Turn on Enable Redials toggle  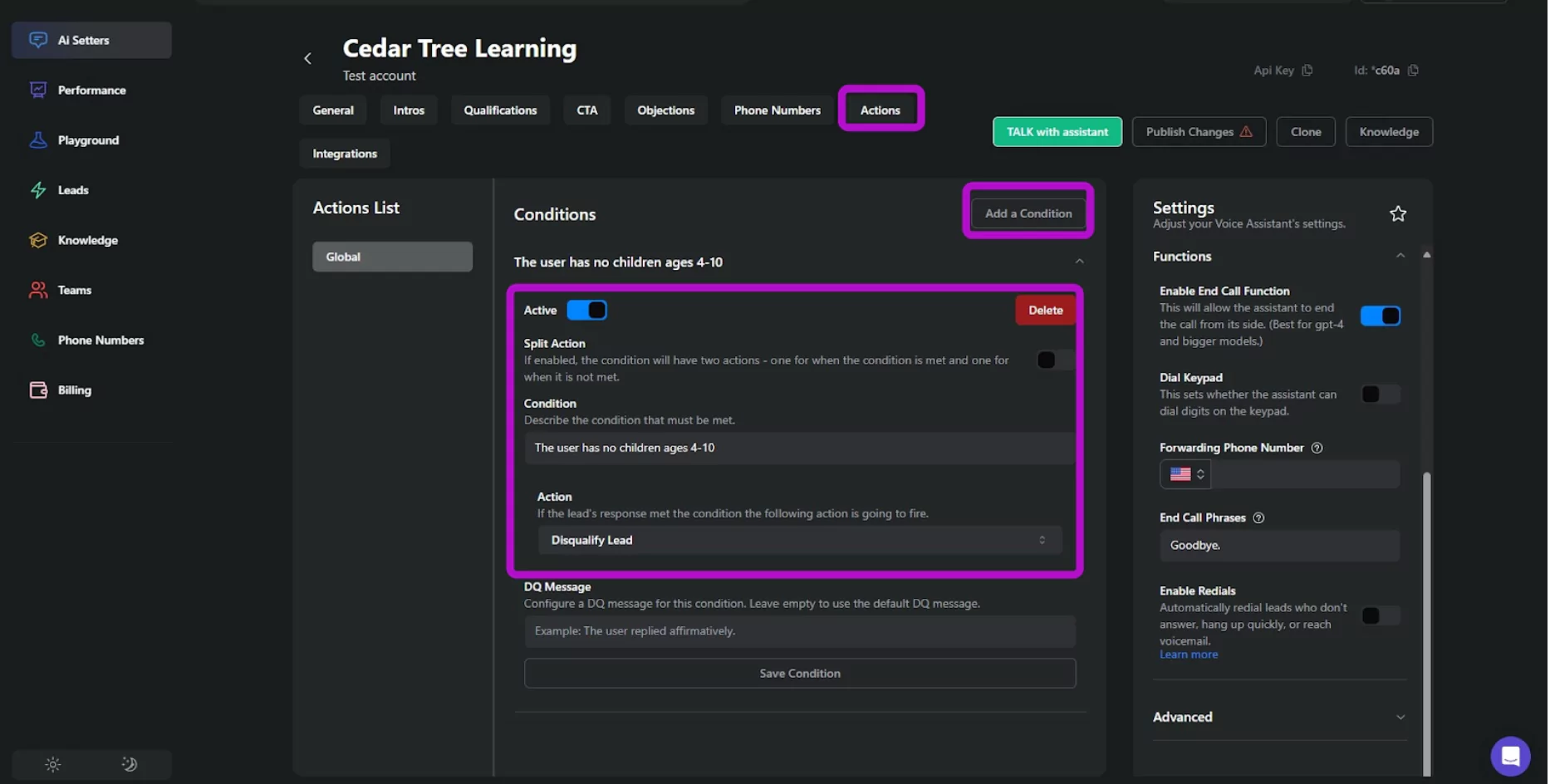pyautogui.click(x=1381, y=615)
